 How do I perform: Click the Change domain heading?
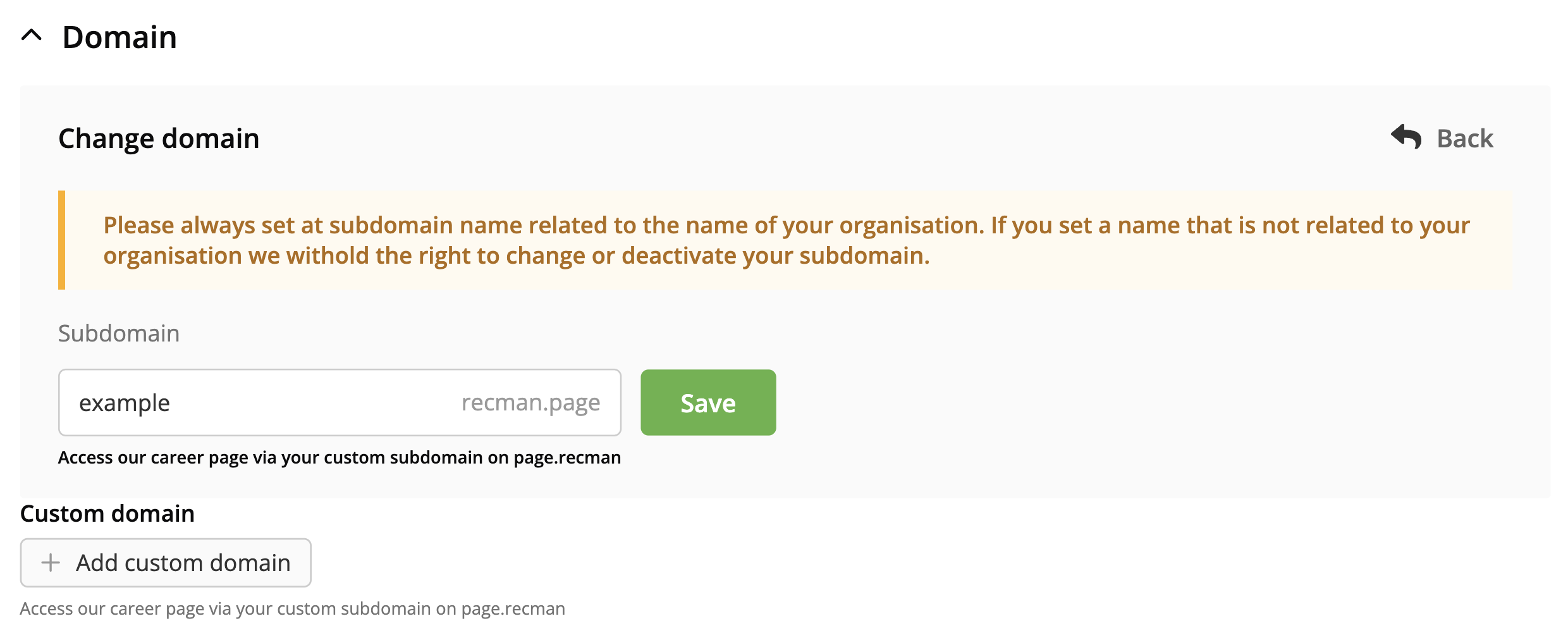coord(159,138)
